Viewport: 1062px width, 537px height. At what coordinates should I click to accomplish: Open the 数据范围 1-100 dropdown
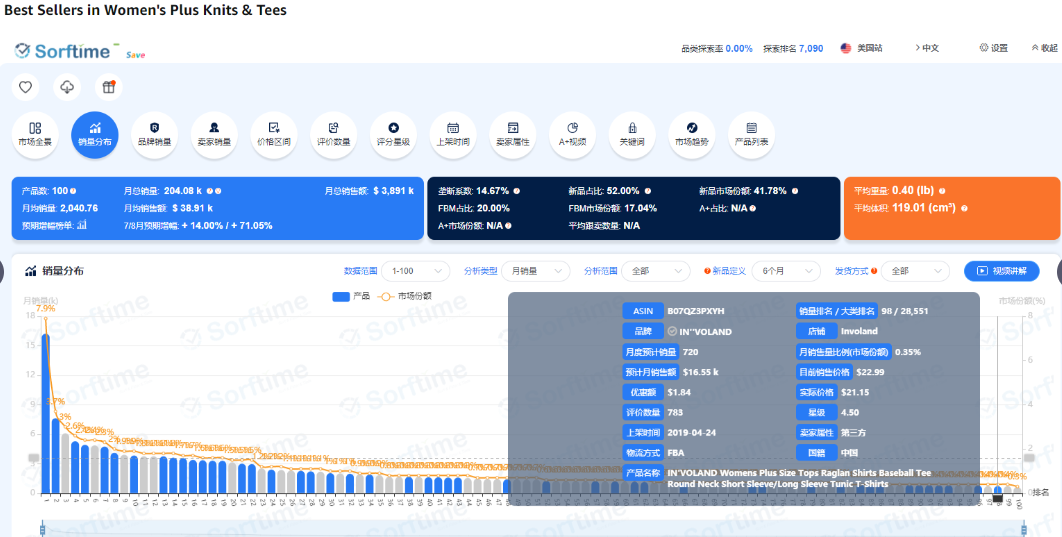point(415,271)
